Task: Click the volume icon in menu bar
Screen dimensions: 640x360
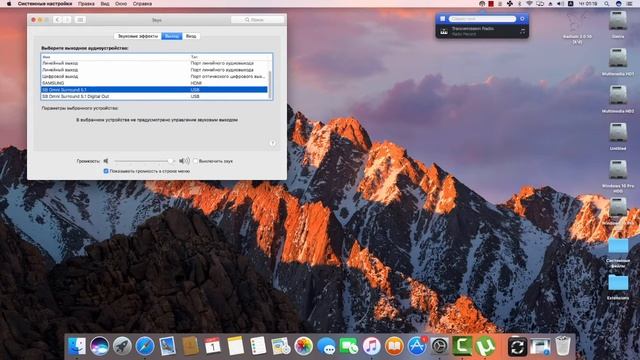Action: [x=560, y=4]
